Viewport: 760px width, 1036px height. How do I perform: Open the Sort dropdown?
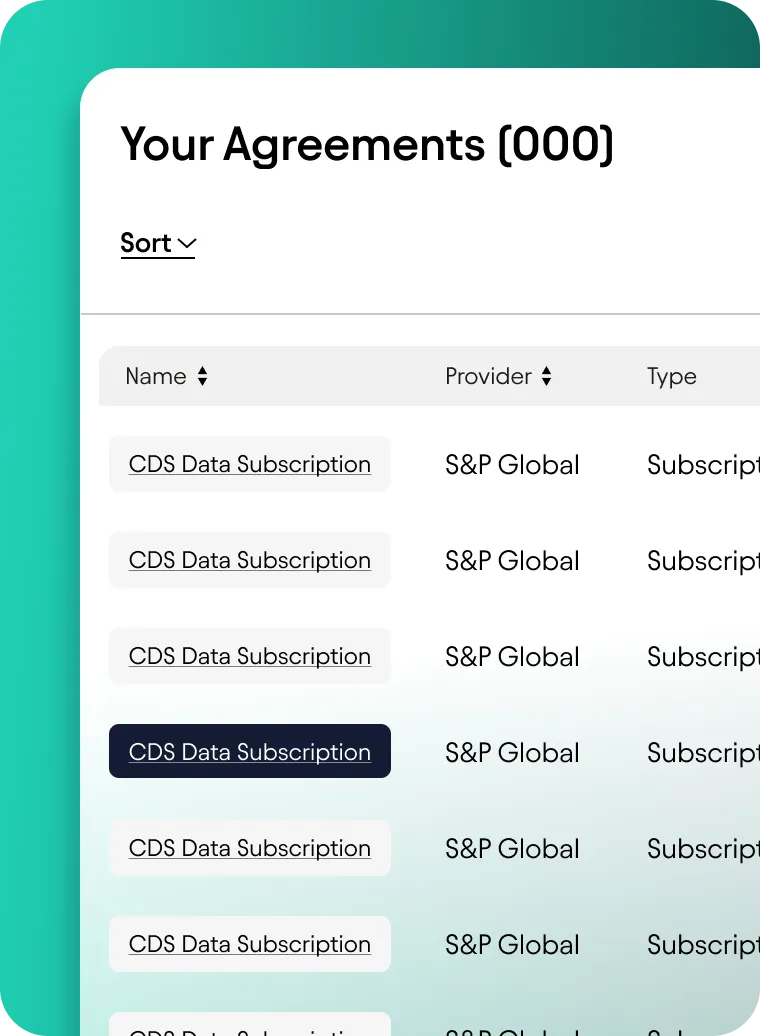pyautogui.click(x=158, y=243)
